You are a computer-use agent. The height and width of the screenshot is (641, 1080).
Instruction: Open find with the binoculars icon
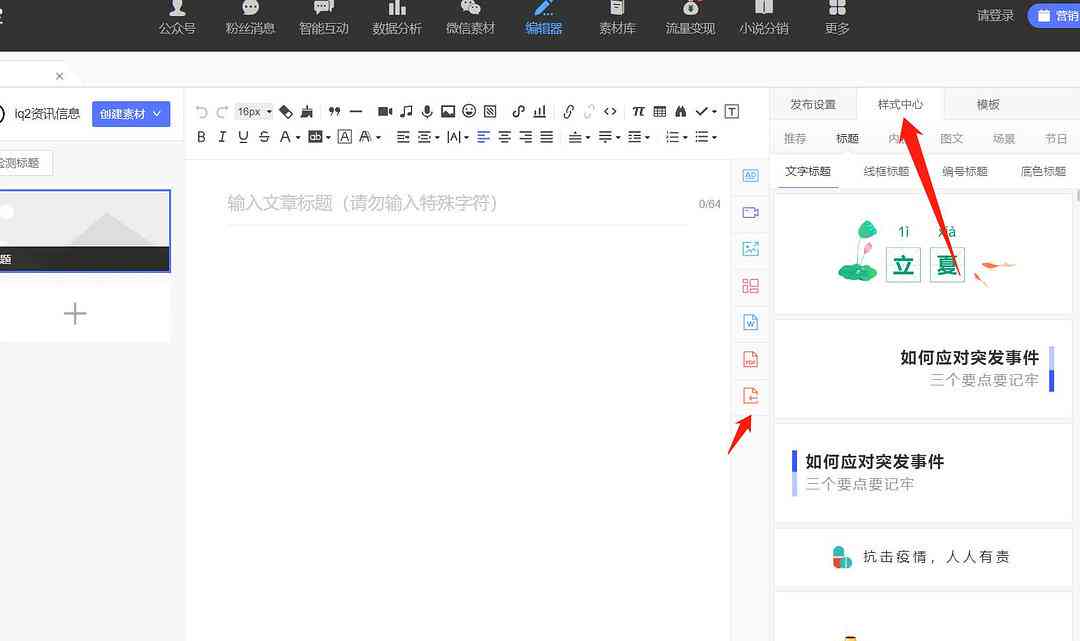pyautogui.click(x=681, y=112)
